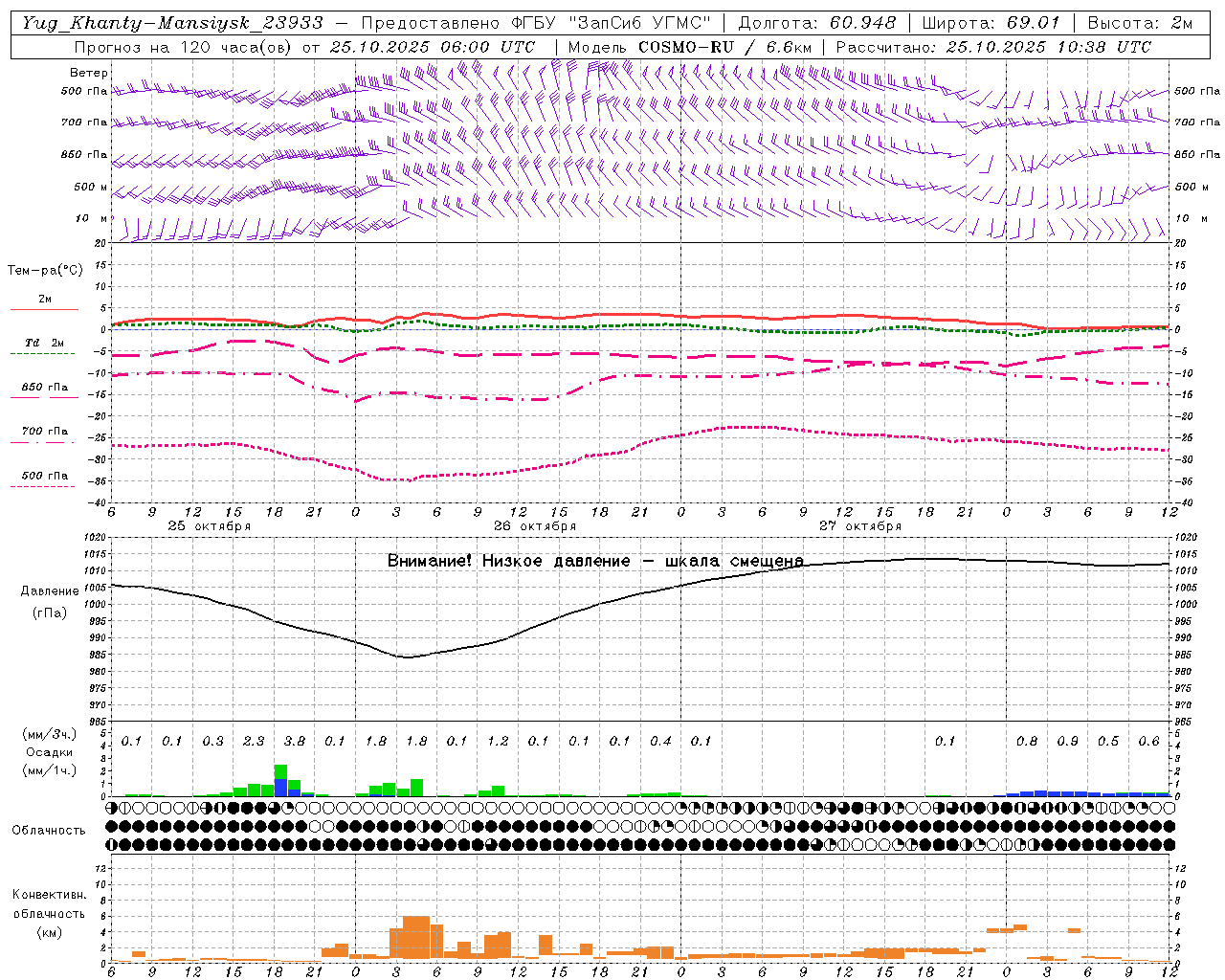This screenshot has height=980, width=1225.
Task: Click the (км) unit label
Action: [49, 932]
